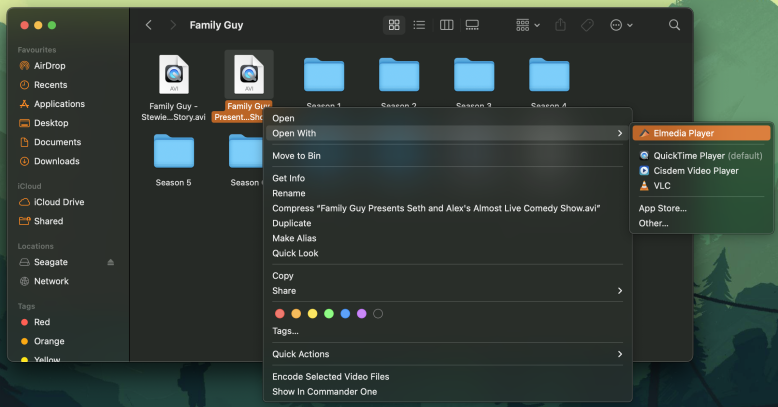Open Documents in the sidebar

coord(58,142)
